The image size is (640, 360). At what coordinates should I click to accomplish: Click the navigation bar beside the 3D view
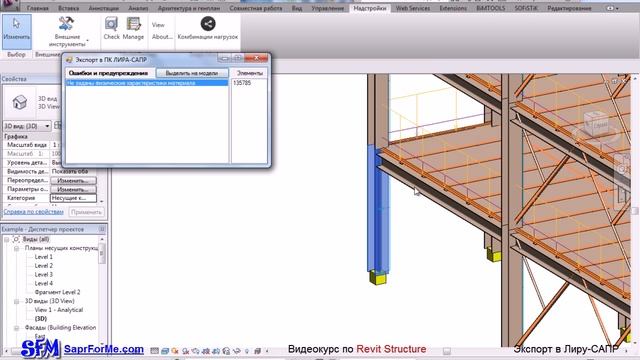coord(622,182)
